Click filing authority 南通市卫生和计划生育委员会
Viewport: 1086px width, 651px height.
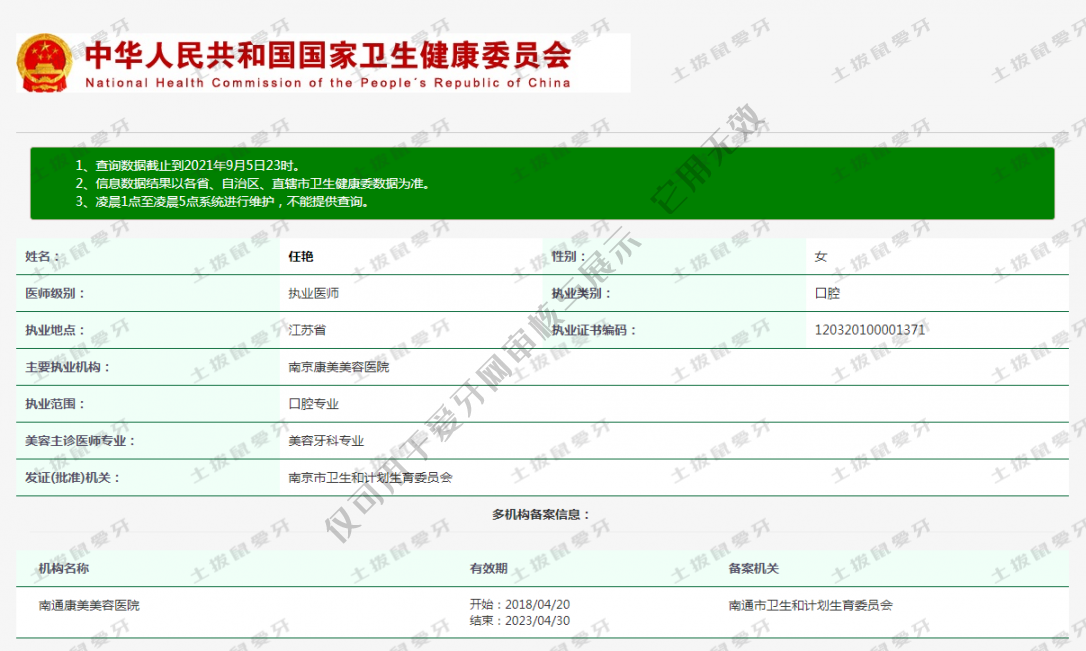pyautogui.click(x=810, y=606)
